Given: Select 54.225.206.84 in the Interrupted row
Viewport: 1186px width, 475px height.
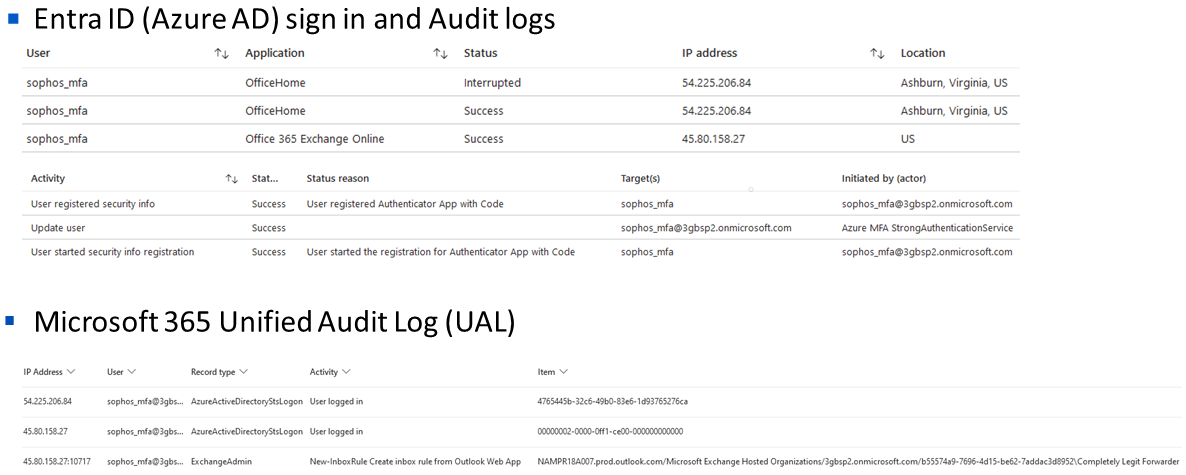Looking at the screenshot, I should tap(716, 82).
